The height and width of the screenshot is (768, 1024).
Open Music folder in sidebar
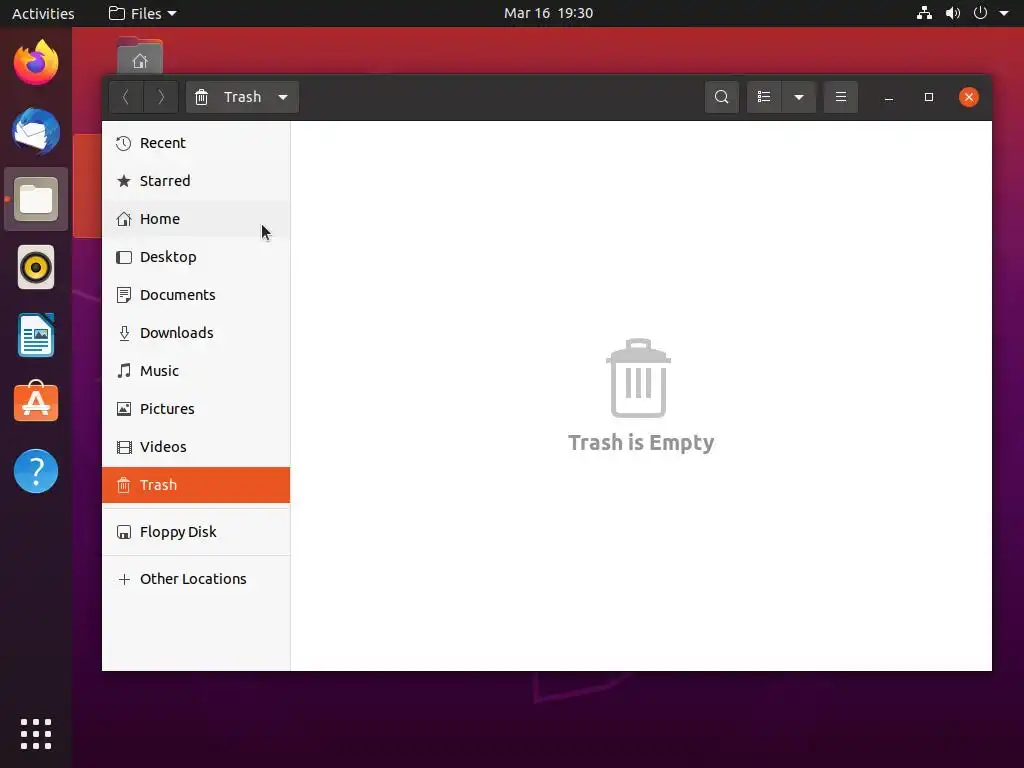(x=196, y=370)
